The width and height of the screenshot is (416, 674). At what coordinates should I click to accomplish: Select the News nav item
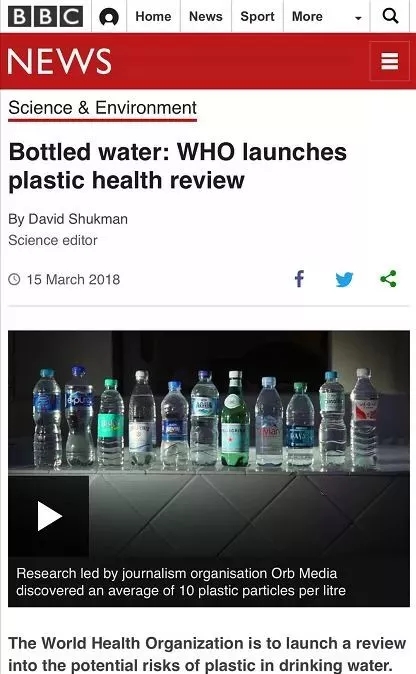(x=206, y=16)
